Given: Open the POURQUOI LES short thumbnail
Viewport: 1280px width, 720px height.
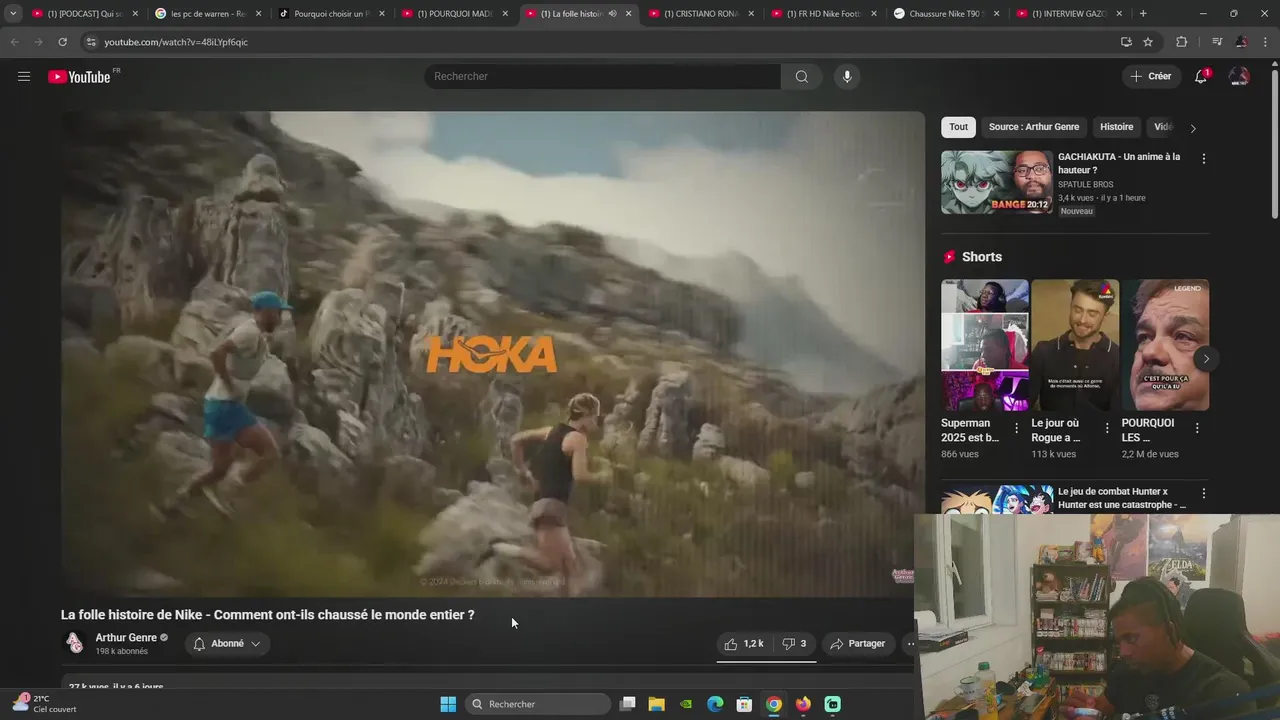Looking at the screenshot, I should pos(1165,345).
